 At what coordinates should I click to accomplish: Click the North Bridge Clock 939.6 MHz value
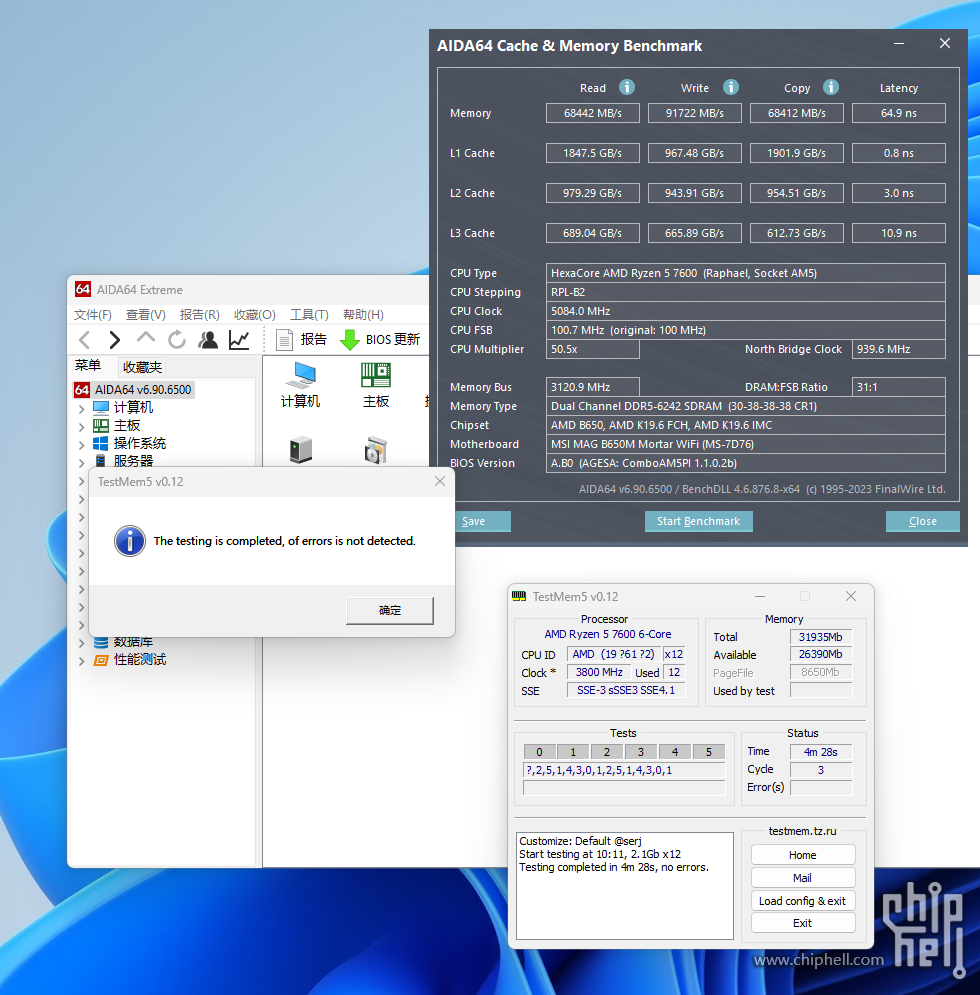[x=899, y=349]
